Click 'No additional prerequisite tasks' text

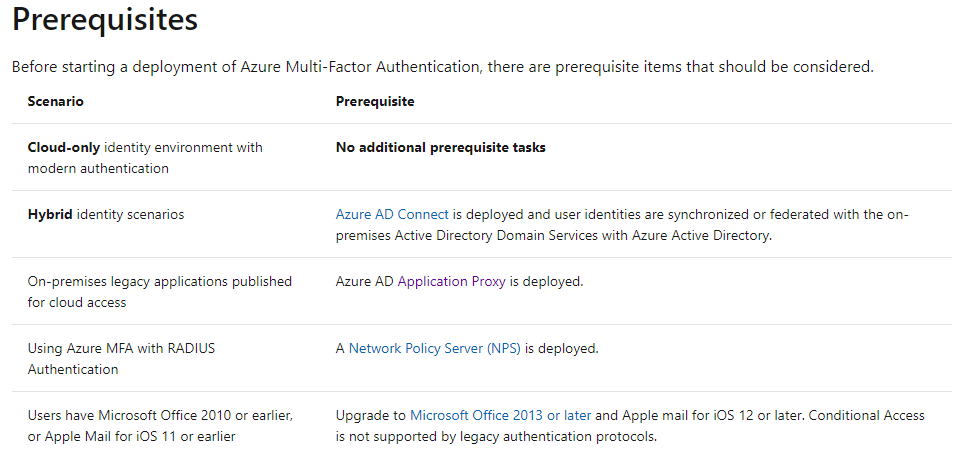(441, 148)
